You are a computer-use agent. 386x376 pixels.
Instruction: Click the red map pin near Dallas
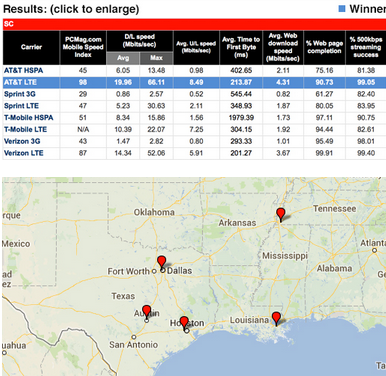point(162,262)
